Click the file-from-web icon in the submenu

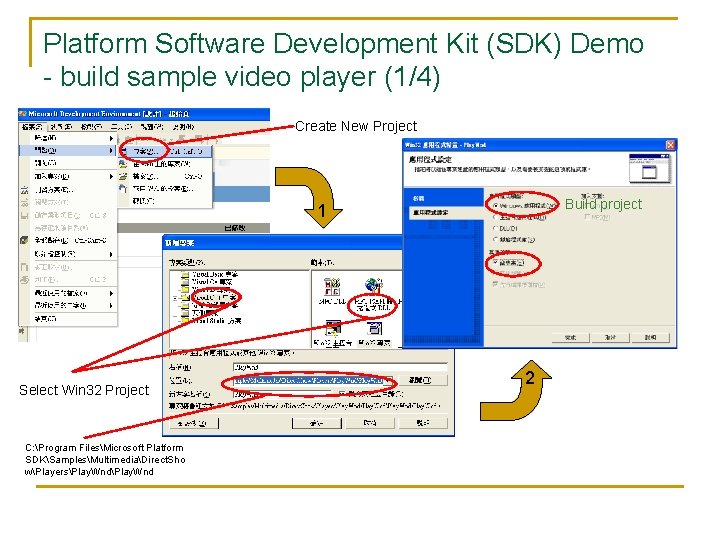(x=123, y=188)
